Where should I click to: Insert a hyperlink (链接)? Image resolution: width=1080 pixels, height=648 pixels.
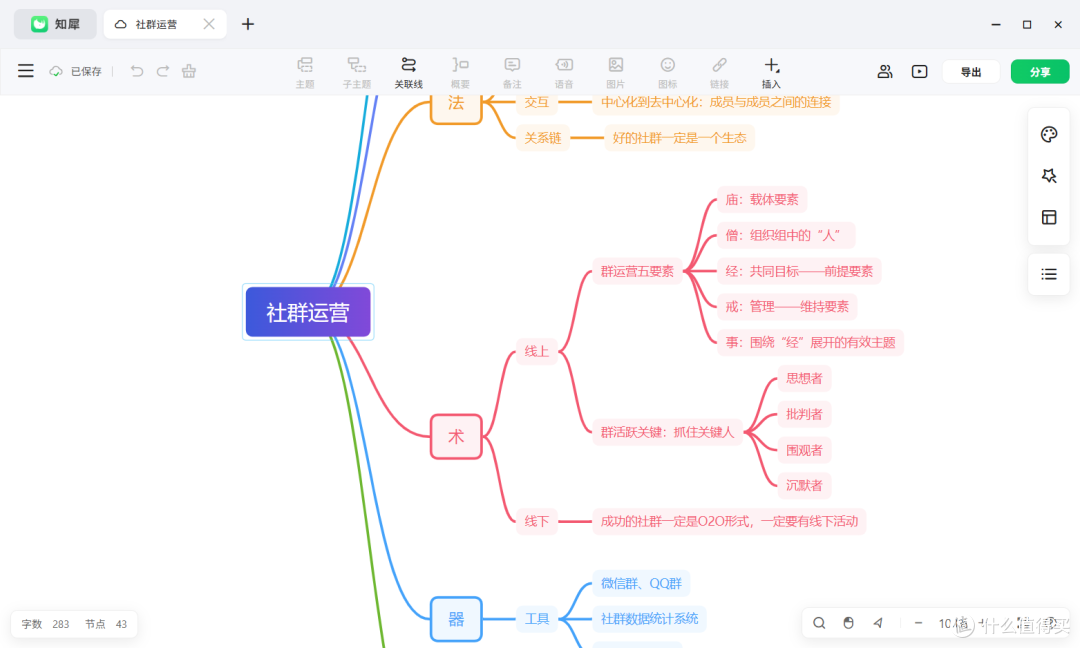coord(719,73)
